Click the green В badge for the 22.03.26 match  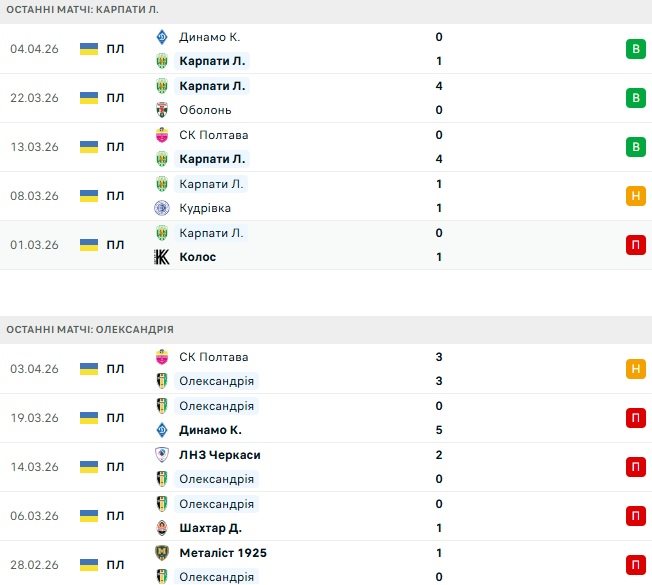tap(634, 98)
